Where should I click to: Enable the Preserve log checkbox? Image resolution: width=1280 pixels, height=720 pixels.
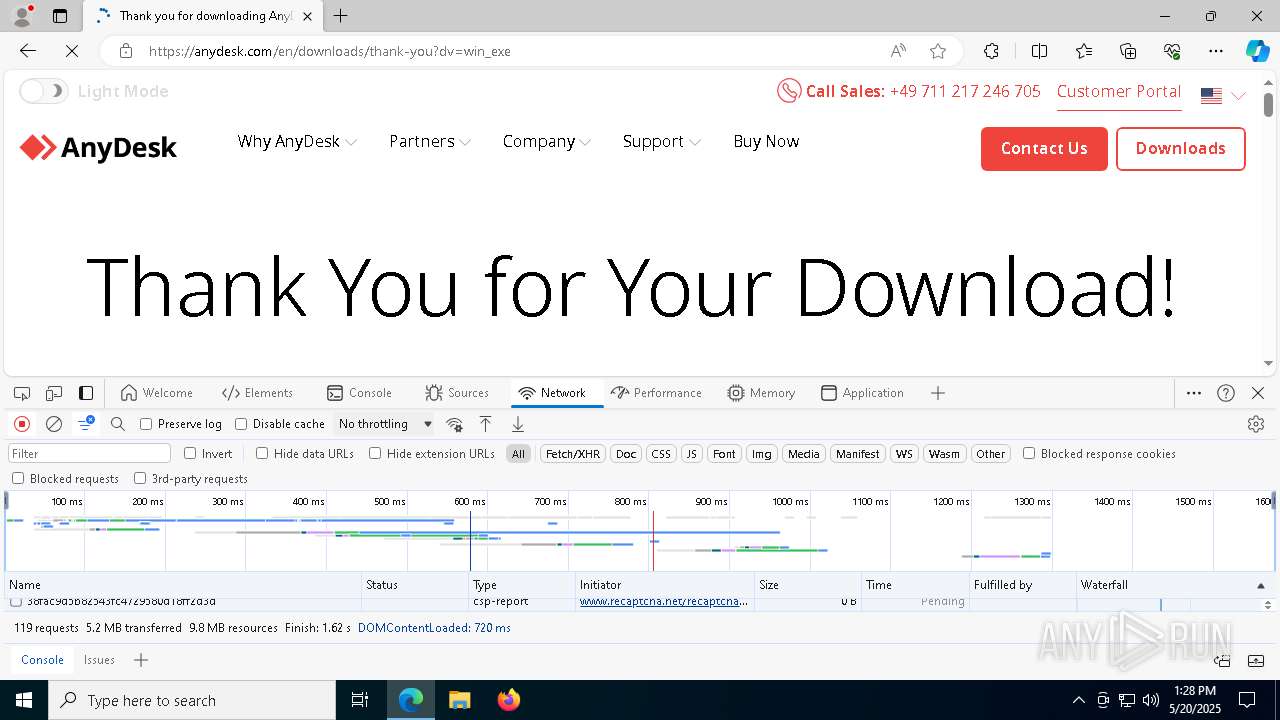pyautogui.click(x=146, y=424)
